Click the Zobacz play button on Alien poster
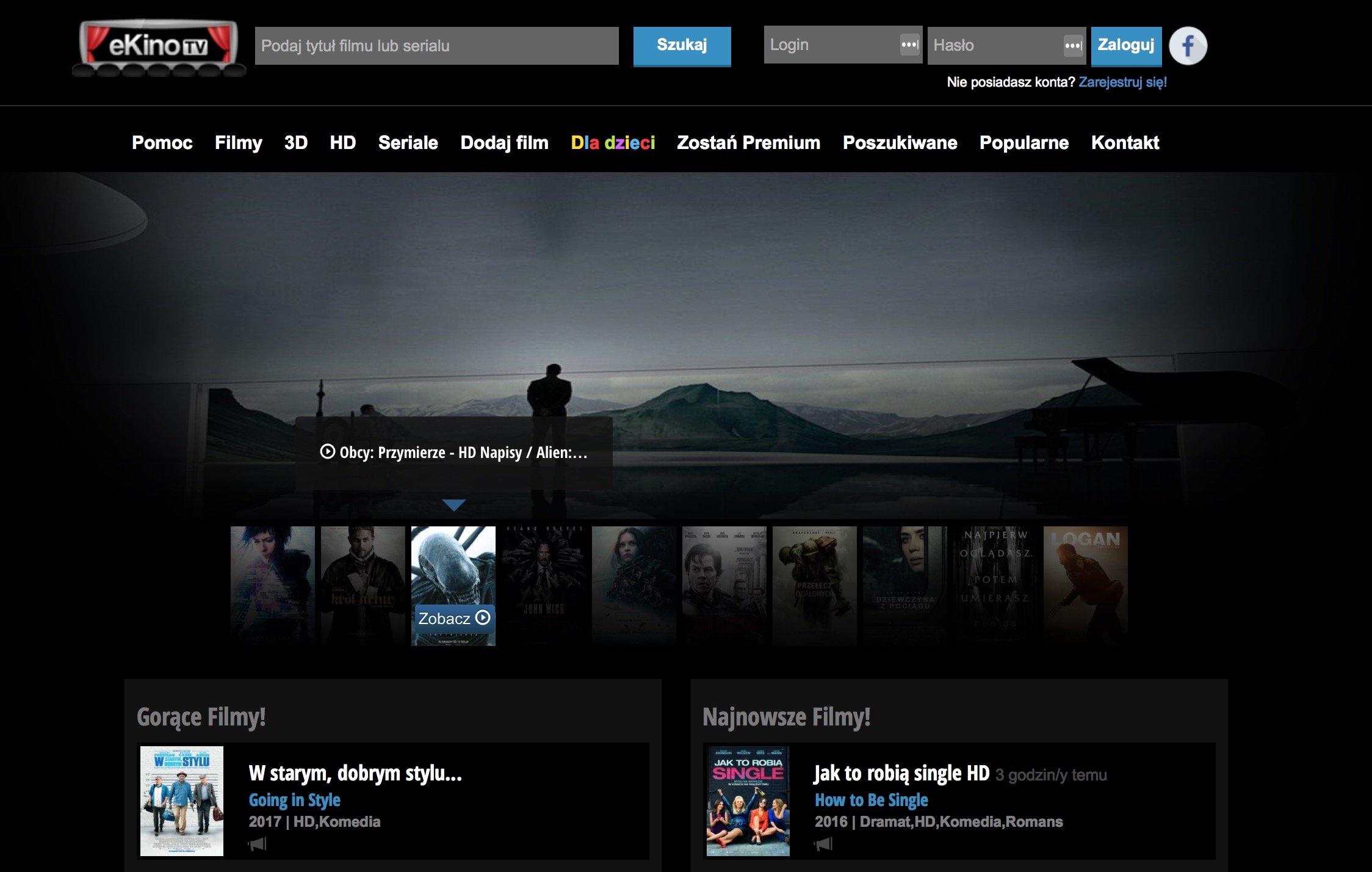 (454, 618)
